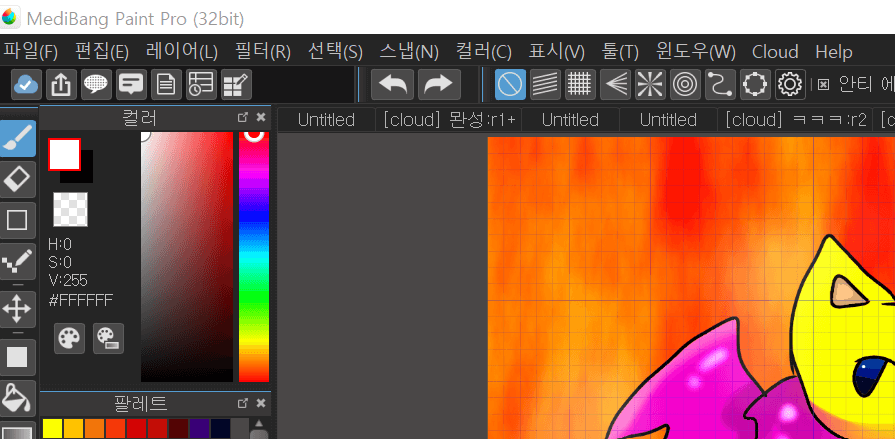895x439 pixels.
Task: Select the white foreground color swatch
Action: coord(64,154)
